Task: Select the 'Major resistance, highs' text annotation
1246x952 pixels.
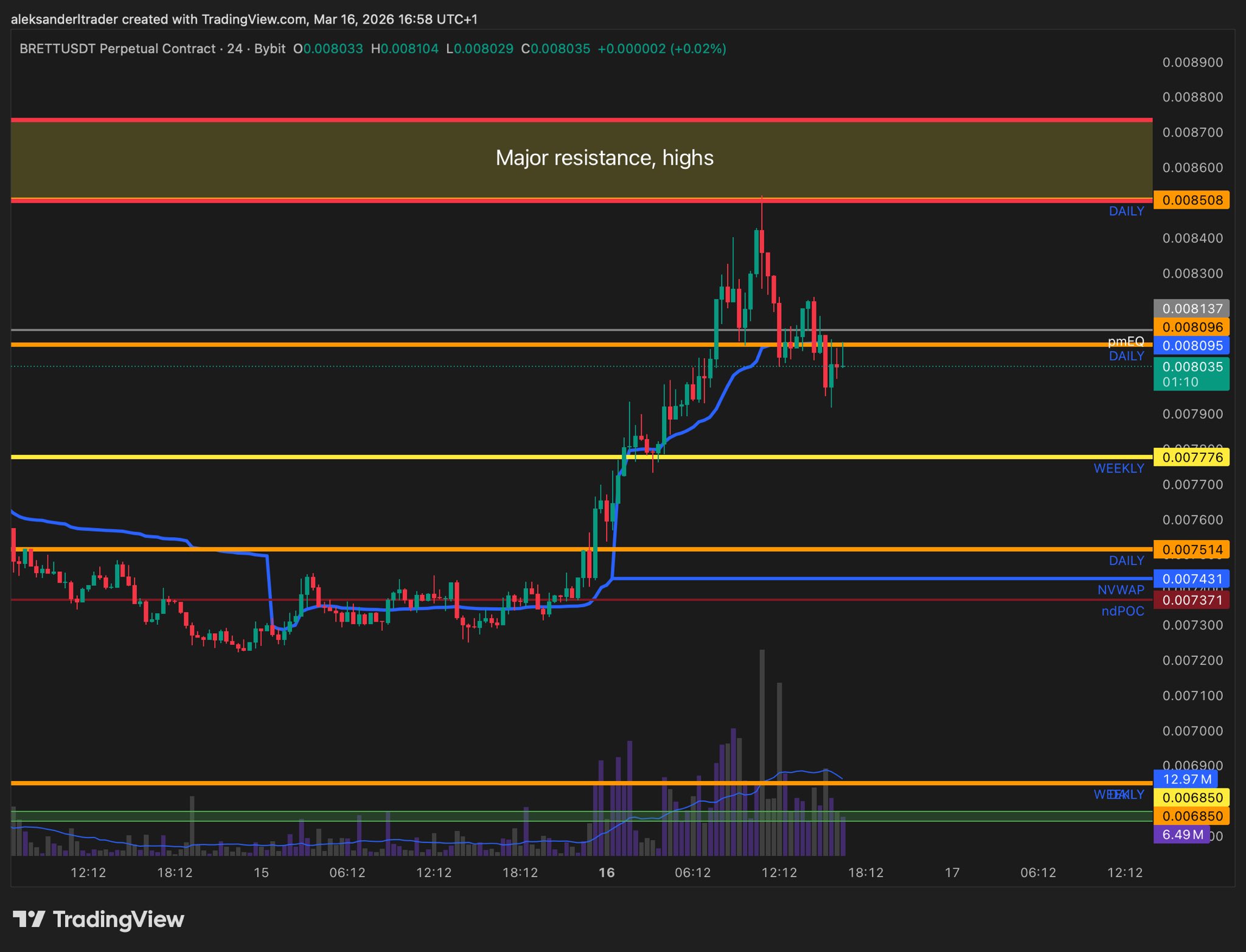Action: click(604, 158)
